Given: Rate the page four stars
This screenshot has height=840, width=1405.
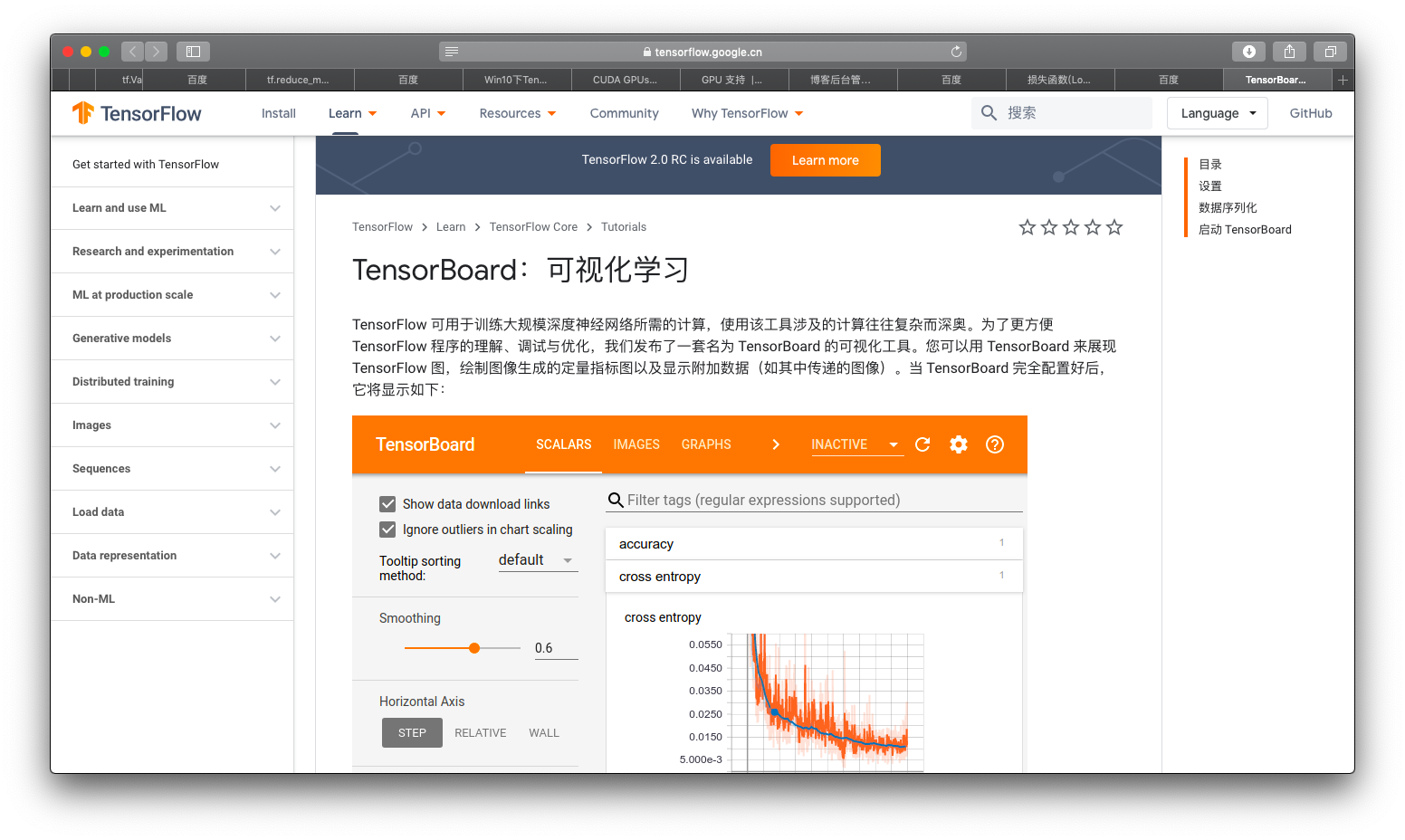Looking at the screenshot, I should click(1093, 227).
